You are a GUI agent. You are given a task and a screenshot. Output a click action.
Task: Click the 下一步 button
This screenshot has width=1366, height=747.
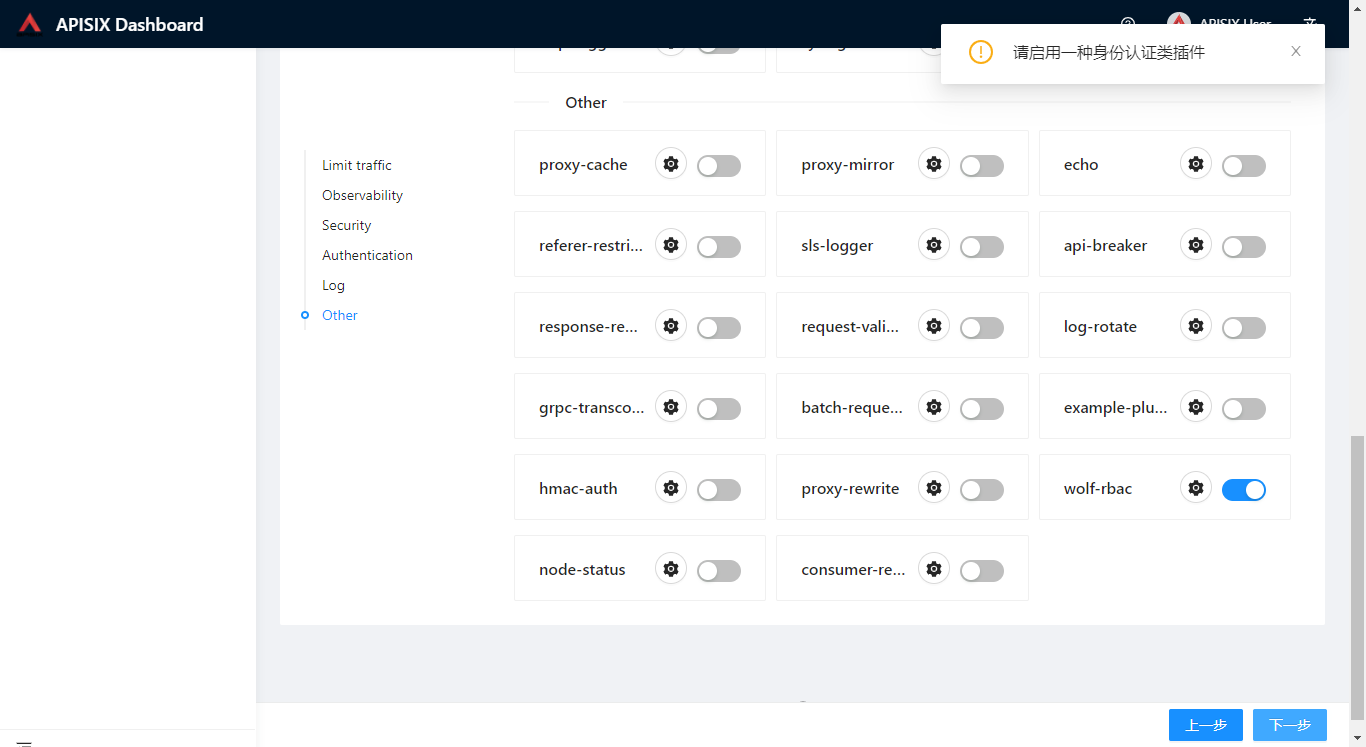pyautogui.click(x=1290, y=725)
